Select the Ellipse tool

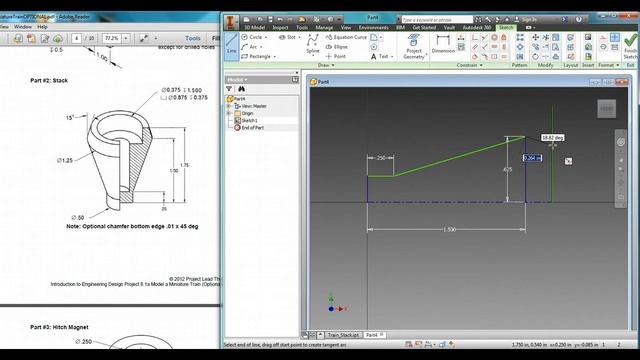(x=336, y=47)
